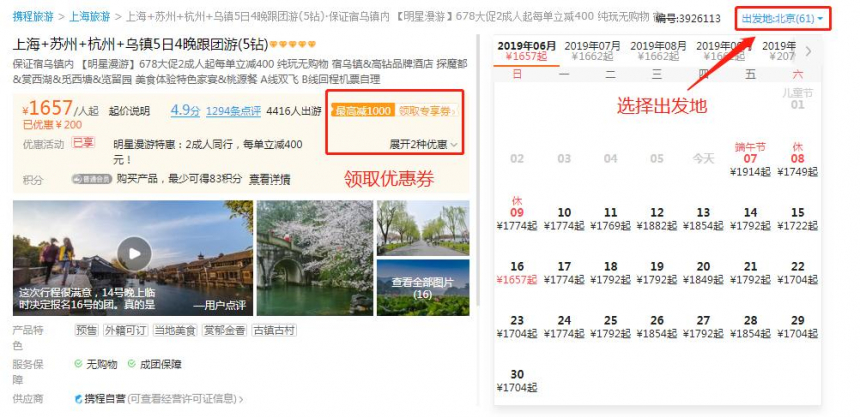The height and width of the screenshot is (417, 860).
Task: Open 起价说明 price explanation
Action: [129, 111]
